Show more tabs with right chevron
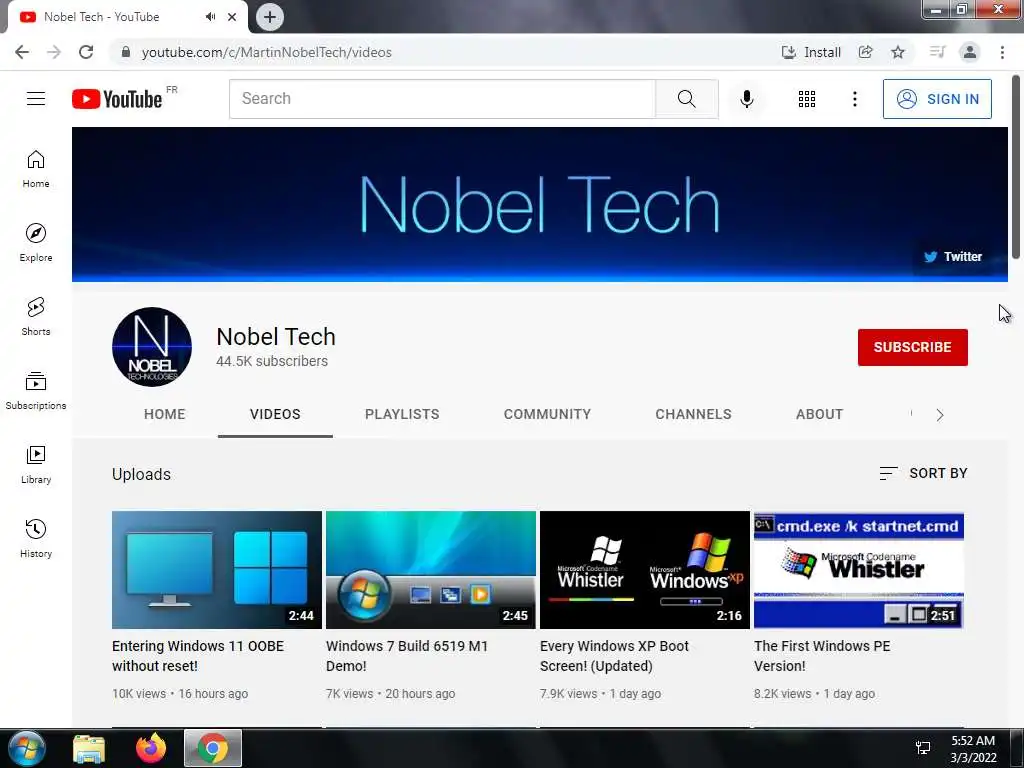 [x=939, y=415]
